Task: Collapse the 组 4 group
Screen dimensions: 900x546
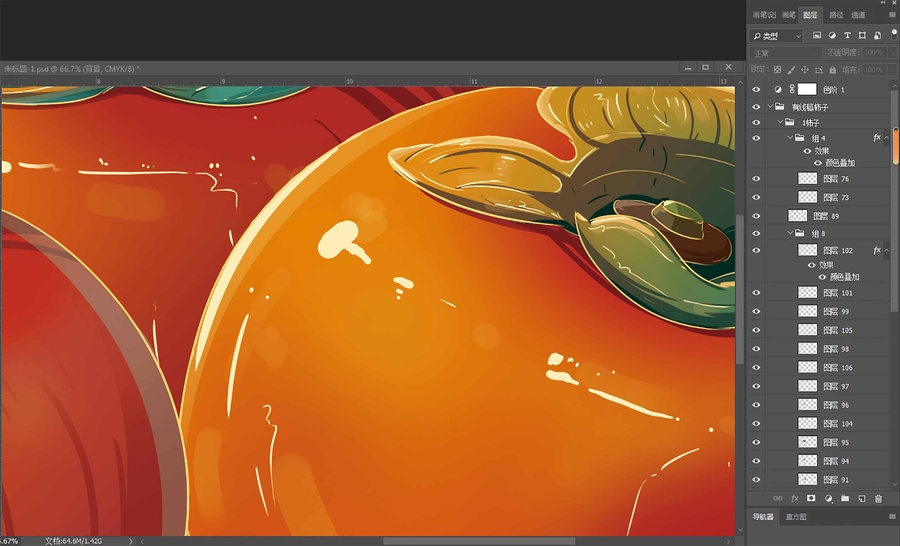Action: (790, 138)
